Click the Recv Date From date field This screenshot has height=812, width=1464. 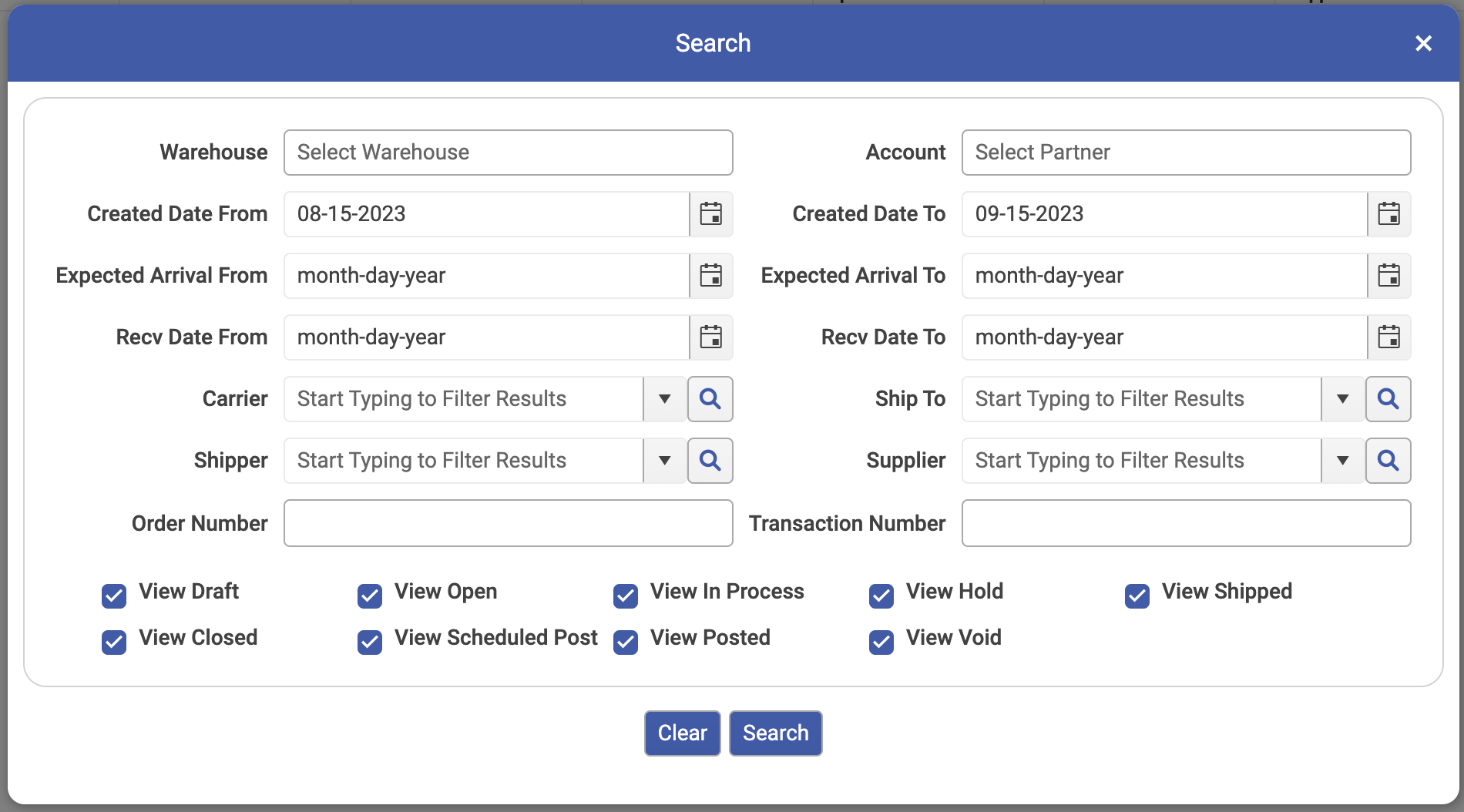(487, 337)
